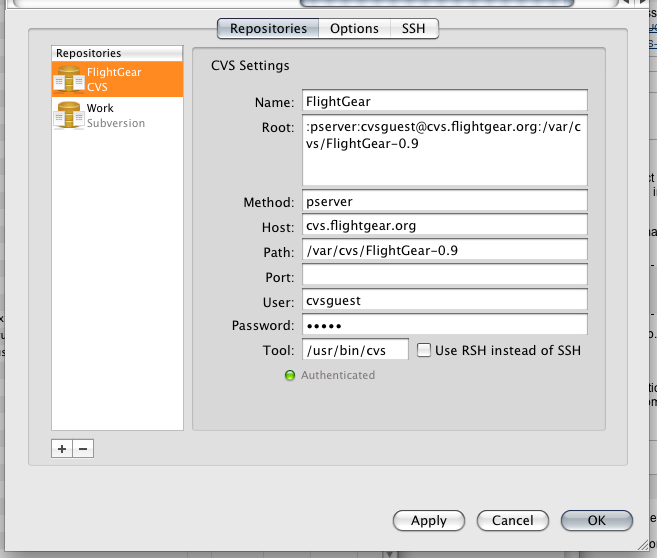
Task: Enable Use RSH instead of SSH
Action: (424, 350)
